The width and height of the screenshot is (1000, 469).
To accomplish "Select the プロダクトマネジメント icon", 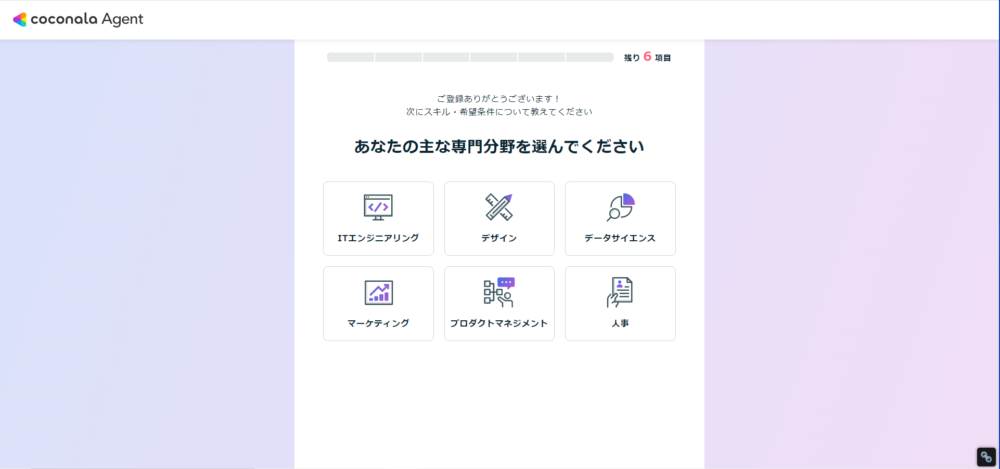I will pyautogui.click(x=499, y=292).
